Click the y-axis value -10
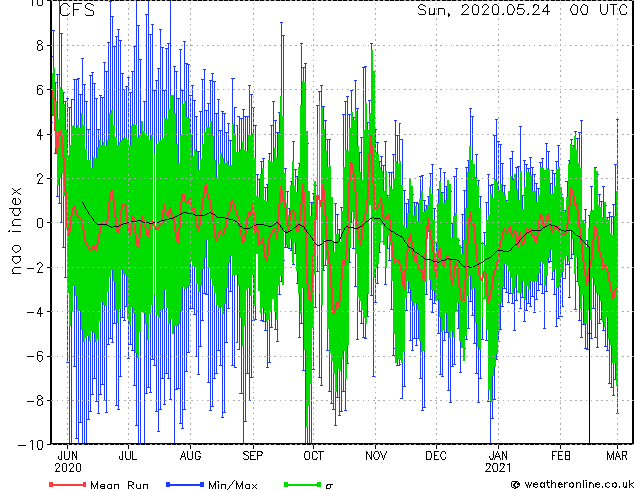 click(30, 445)
